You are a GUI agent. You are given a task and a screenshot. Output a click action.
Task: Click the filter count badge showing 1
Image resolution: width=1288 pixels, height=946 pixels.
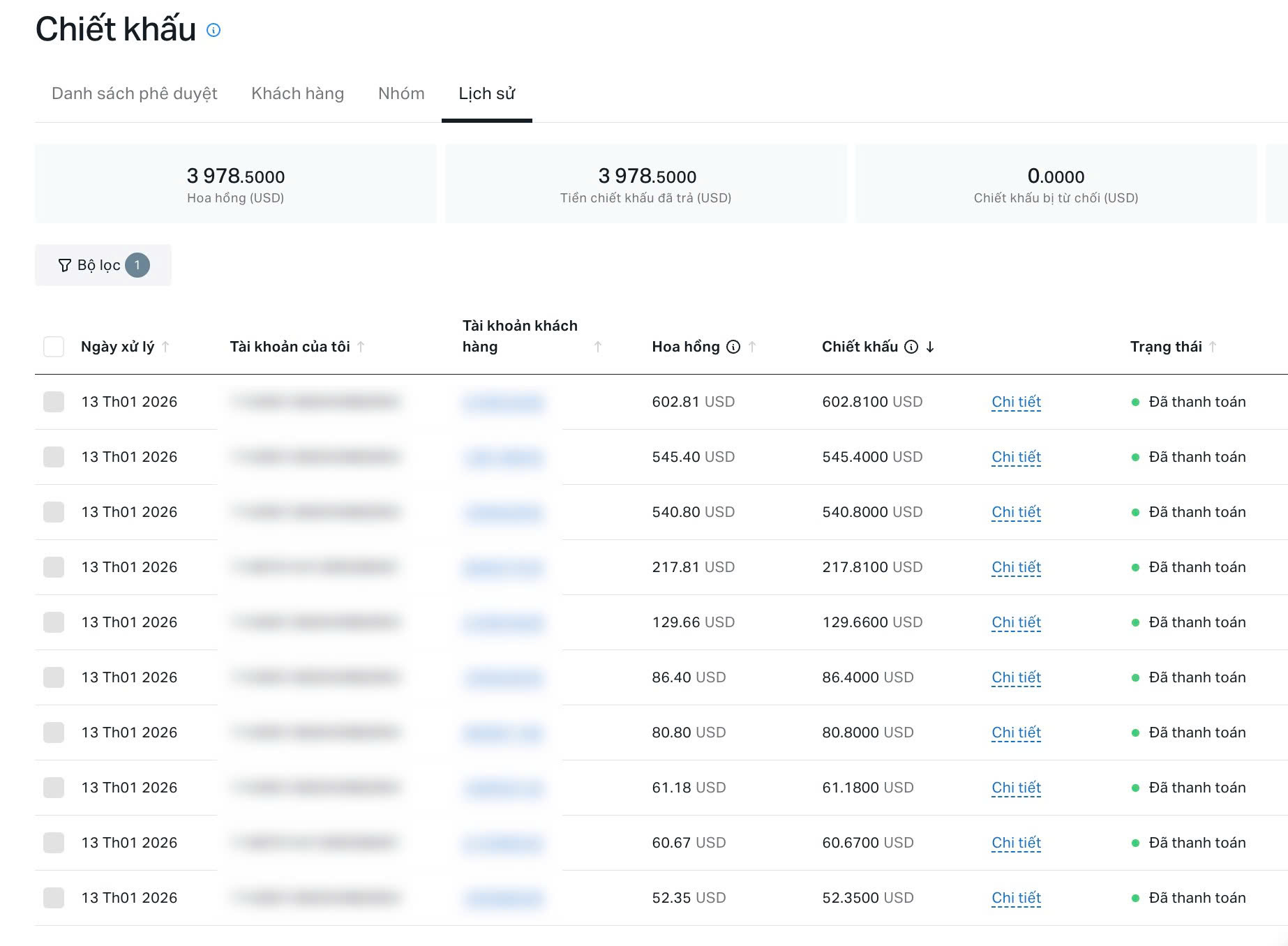coord(137,265)
